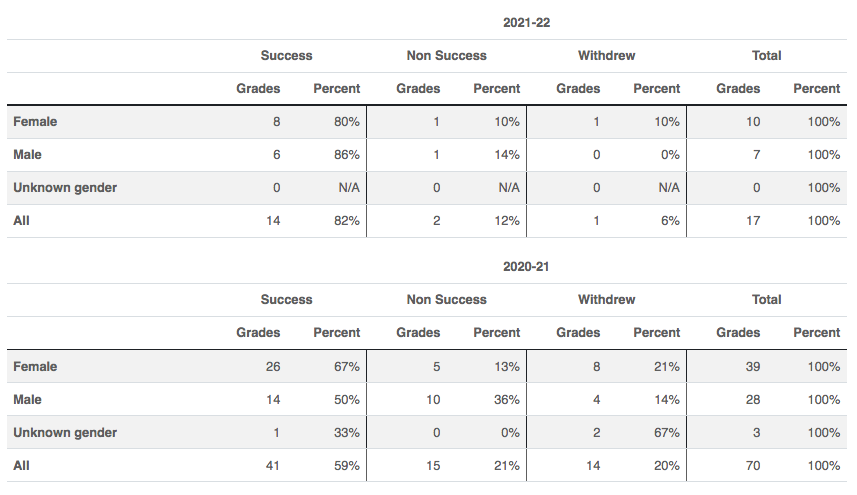Select the Non Success header in the 2020-21 table
This screenshot has width=857, height=495.
446,300
